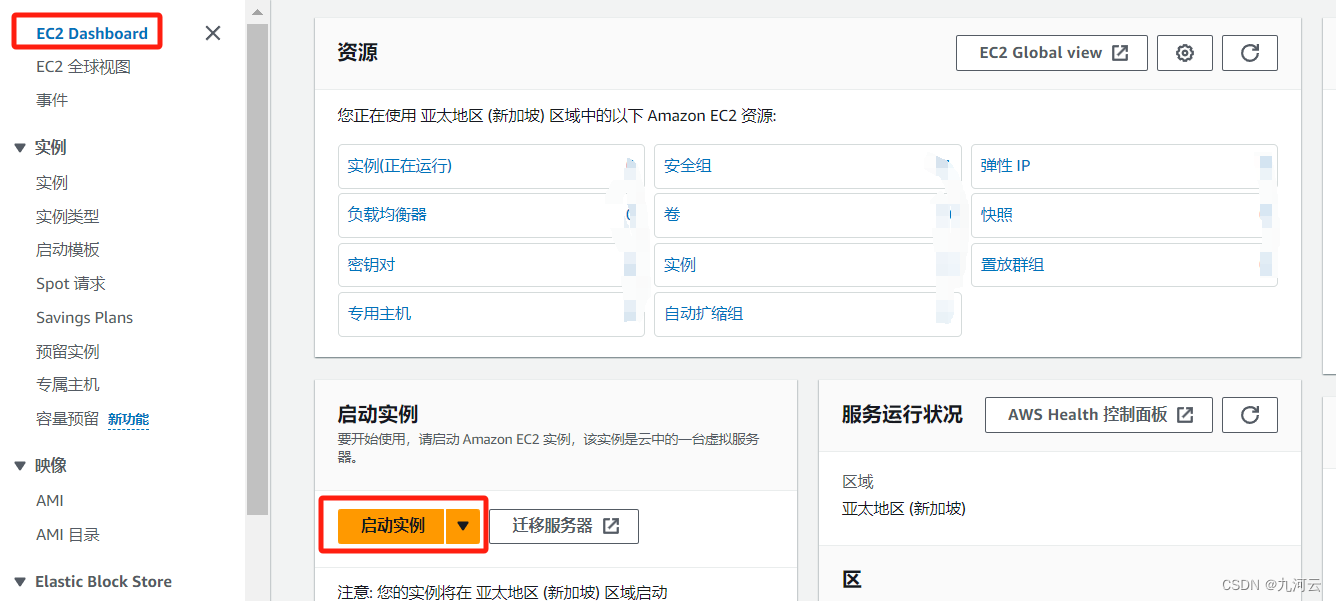Open AMI 目录 in sidebar
This screenshot has height=601, width=1336.
68,534
